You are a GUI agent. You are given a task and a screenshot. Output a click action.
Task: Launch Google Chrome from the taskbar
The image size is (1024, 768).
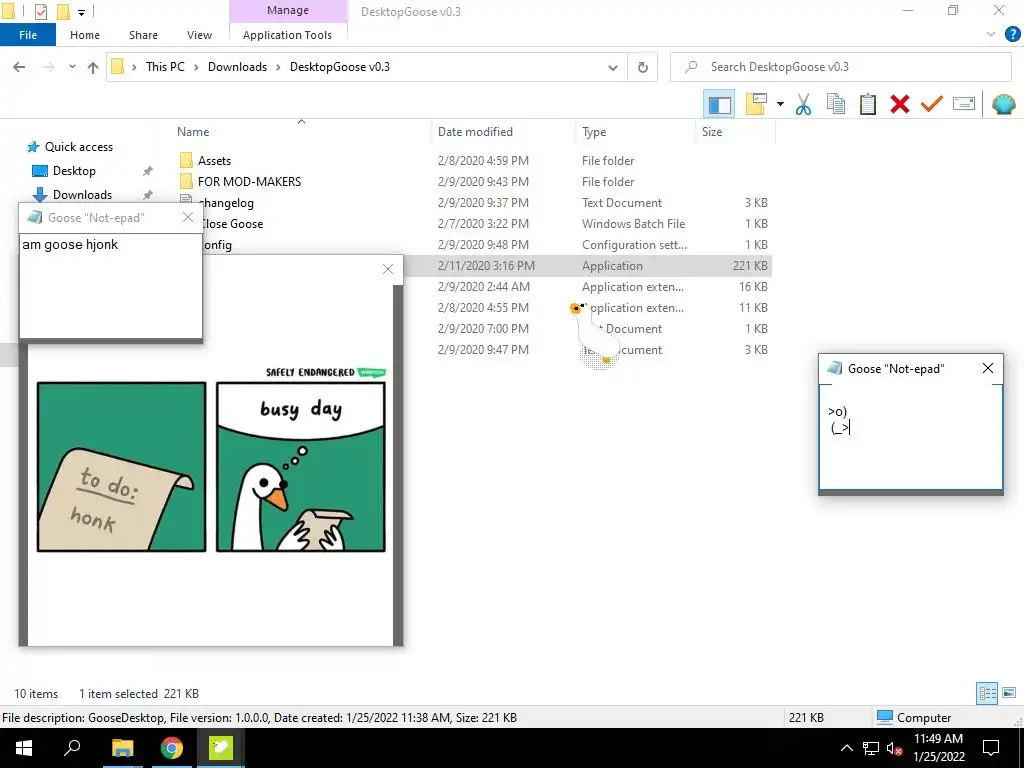tap(172, 748)
